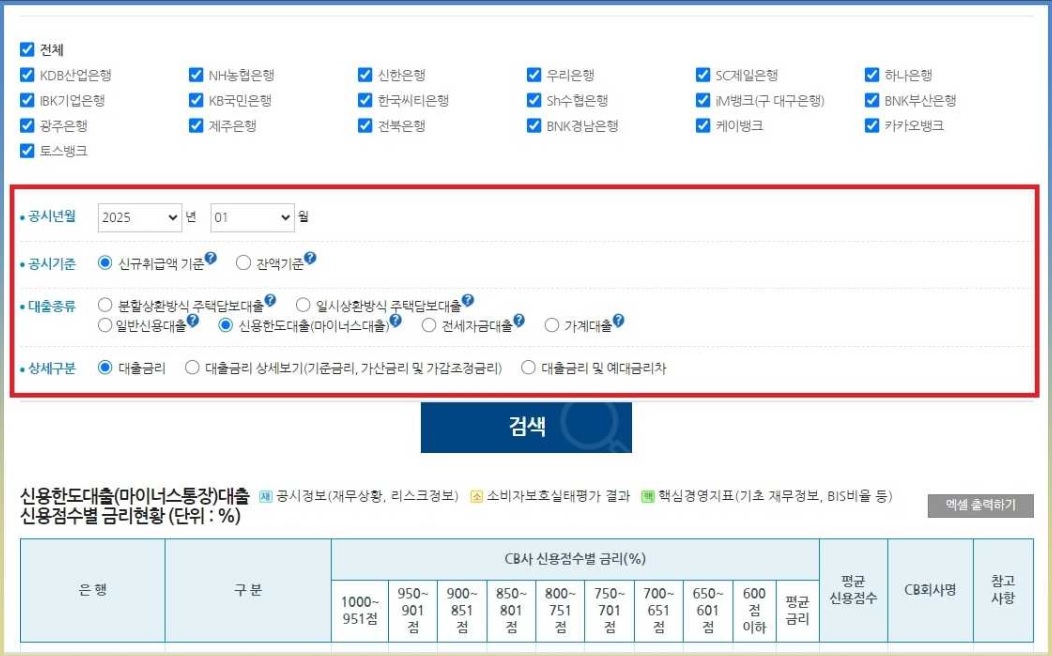1052x656 pixels.
Task: Open the year dropdown showing 2025
Action: (x=139, y=217)
